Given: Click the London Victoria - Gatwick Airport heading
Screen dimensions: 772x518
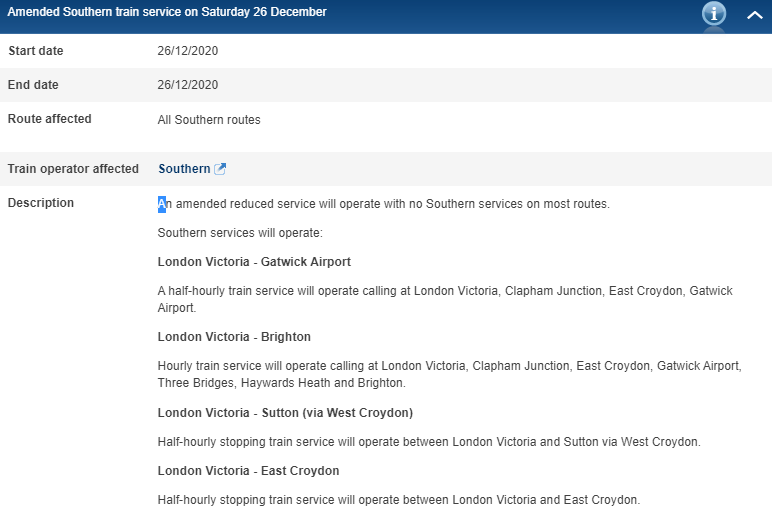Looking at the screenshot, I should click(254, 262).
